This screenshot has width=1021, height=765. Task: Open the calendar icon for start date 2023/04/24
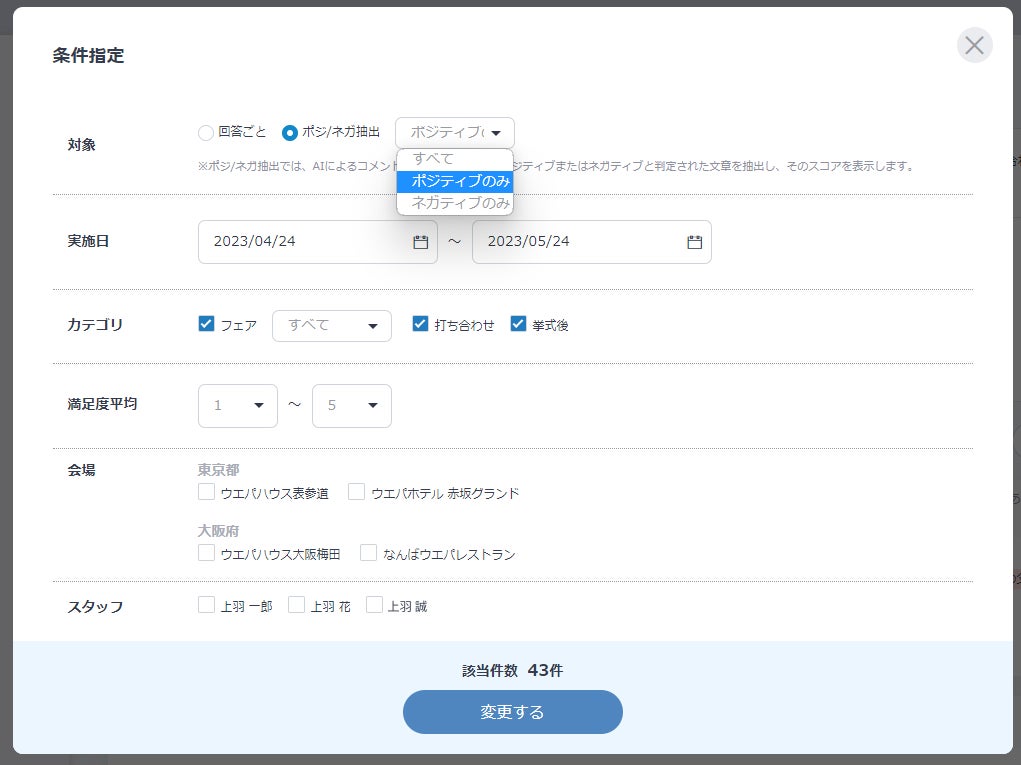[x=421, y=242]
